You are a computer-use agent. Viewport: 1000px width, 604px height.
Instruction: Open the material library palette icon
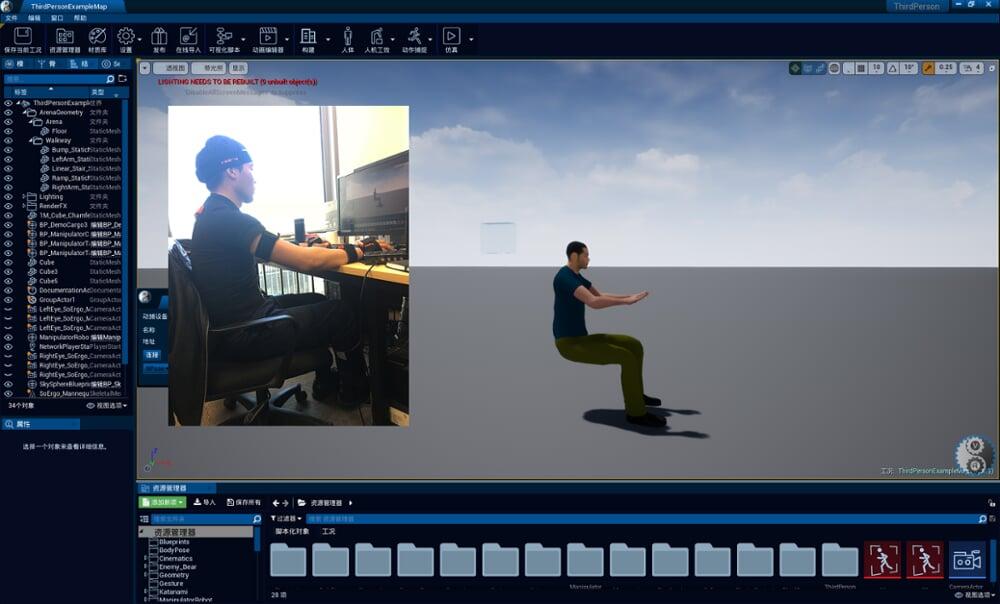pos(97,37)
